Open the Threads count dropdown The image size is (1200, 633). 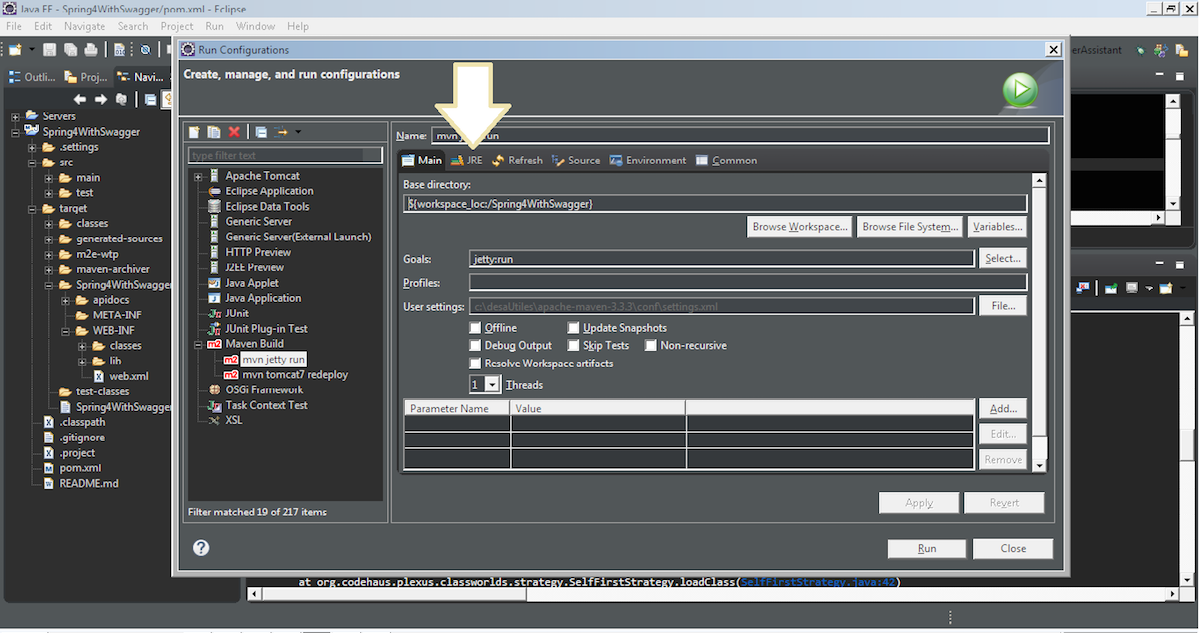click(x=492, y=384)
